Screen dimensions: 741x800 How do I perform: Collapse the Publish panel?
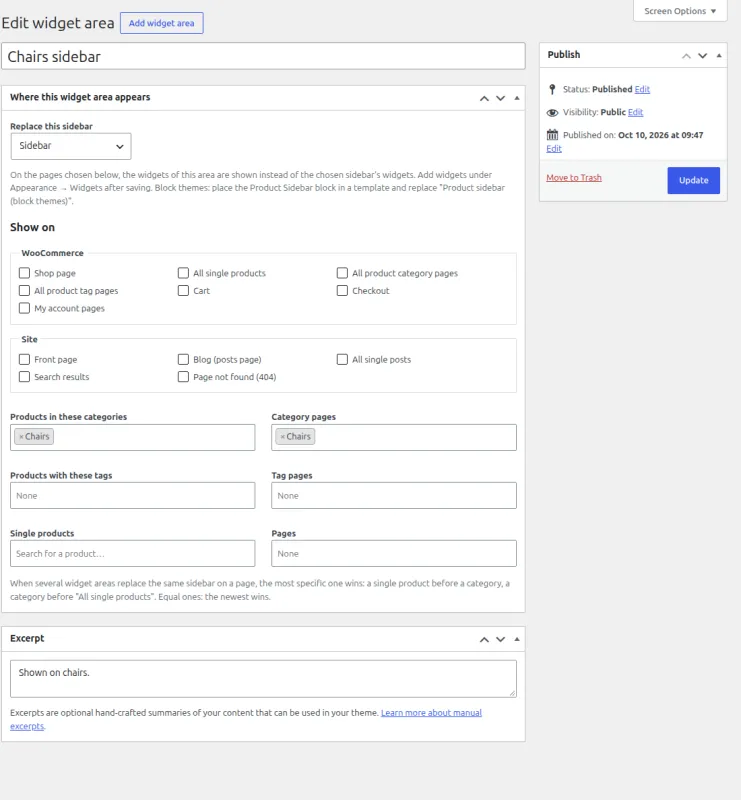click(719, 56)
